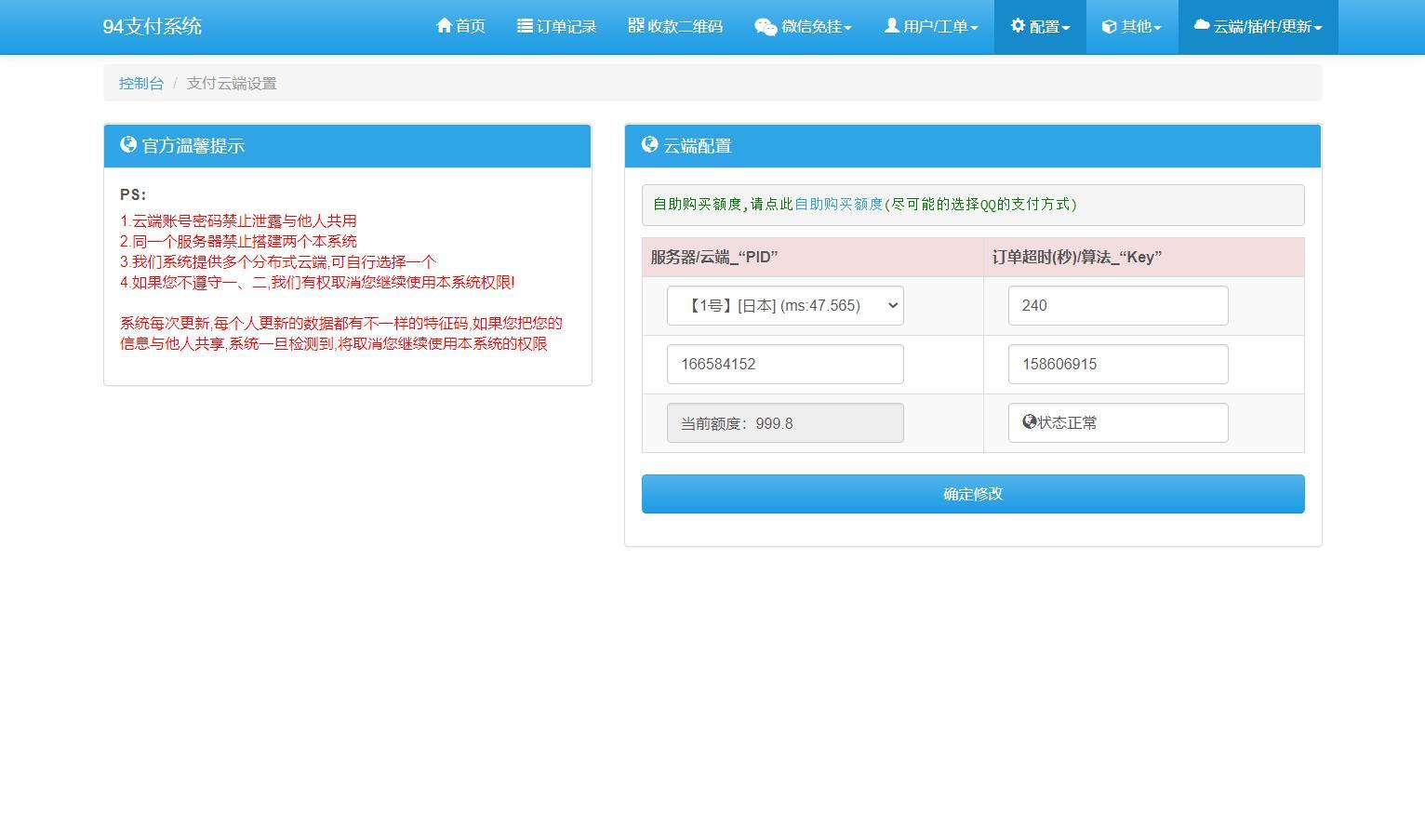Click the home icon beside 首页
The width and height of the screenshot is (1425, 840).
click(443, 26)
